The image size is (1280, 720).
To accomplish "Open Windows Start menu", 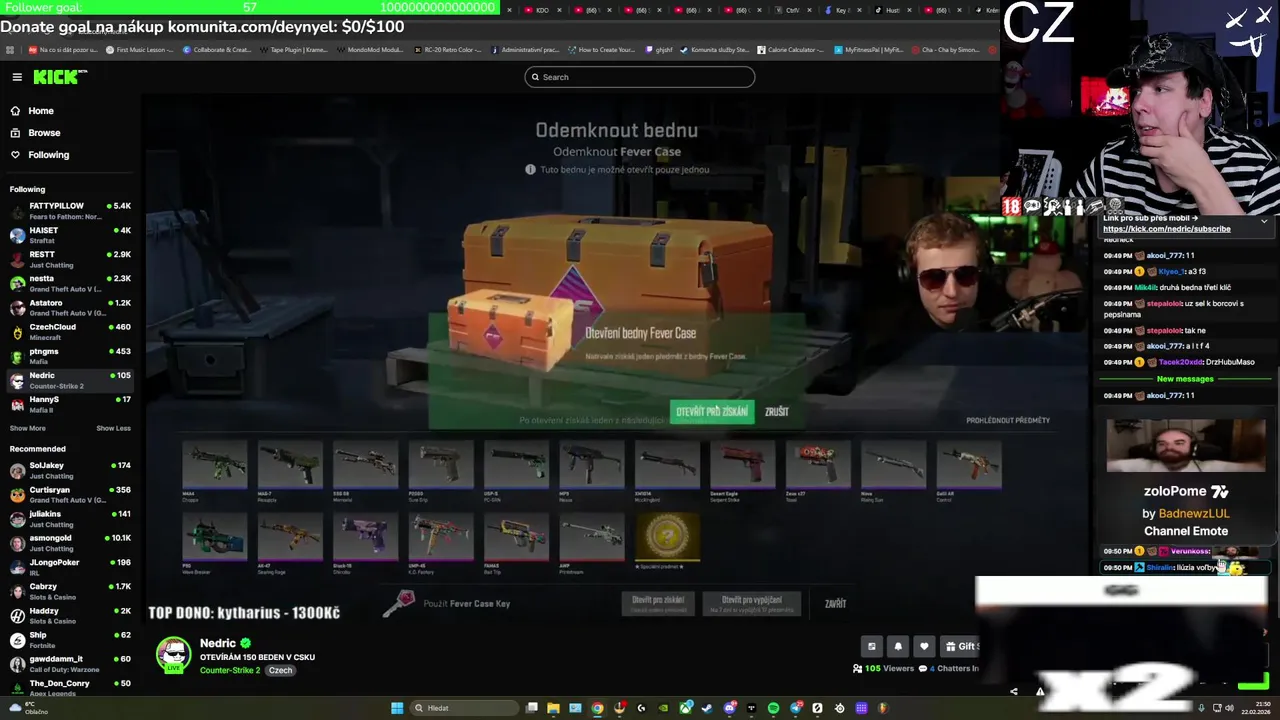I will [397, 708].
